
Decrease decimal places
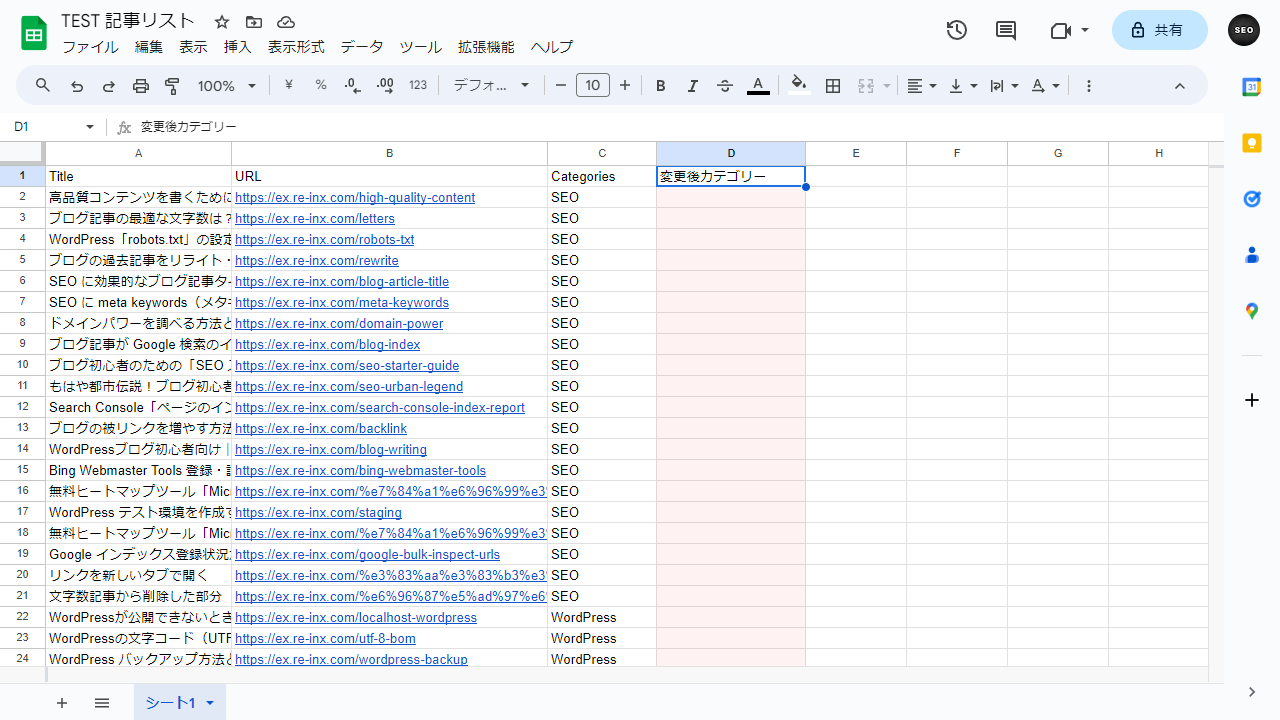point(353,86)
